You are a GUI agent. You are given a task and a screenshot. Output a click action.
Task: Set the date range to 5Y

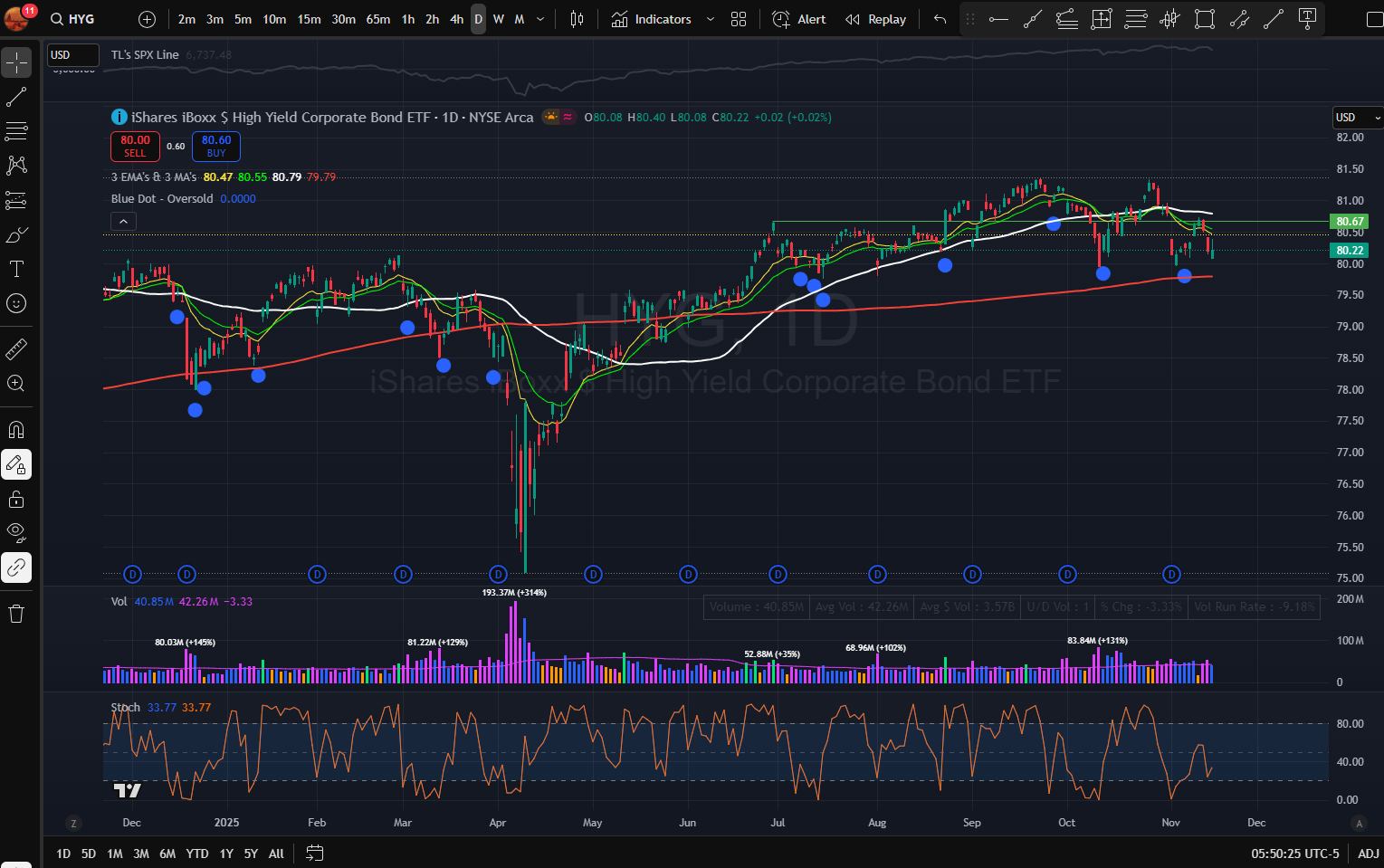pos(251,854)
